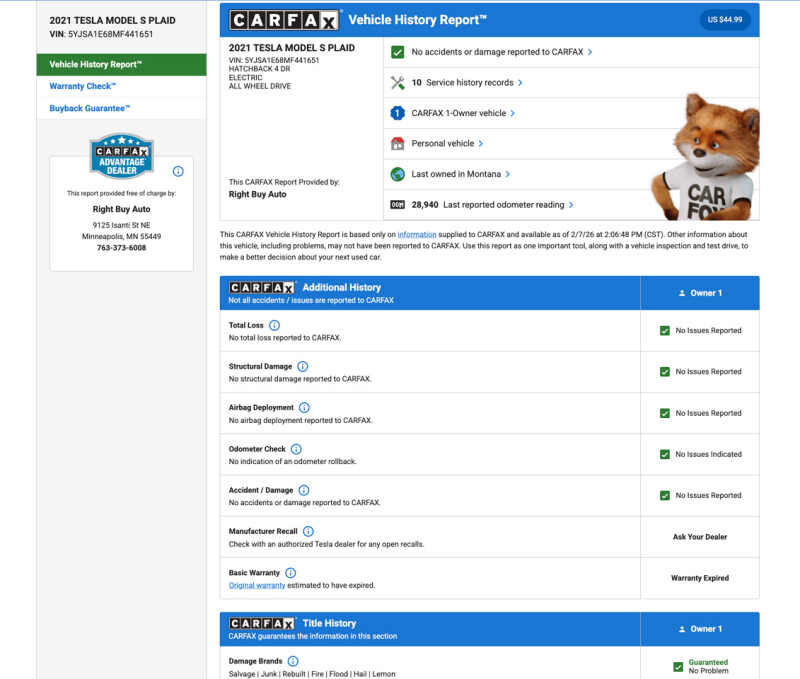Viewport: 800px width, 679px height.
Task: Click the info icon beside Total Loss
Action: point(274,325)
